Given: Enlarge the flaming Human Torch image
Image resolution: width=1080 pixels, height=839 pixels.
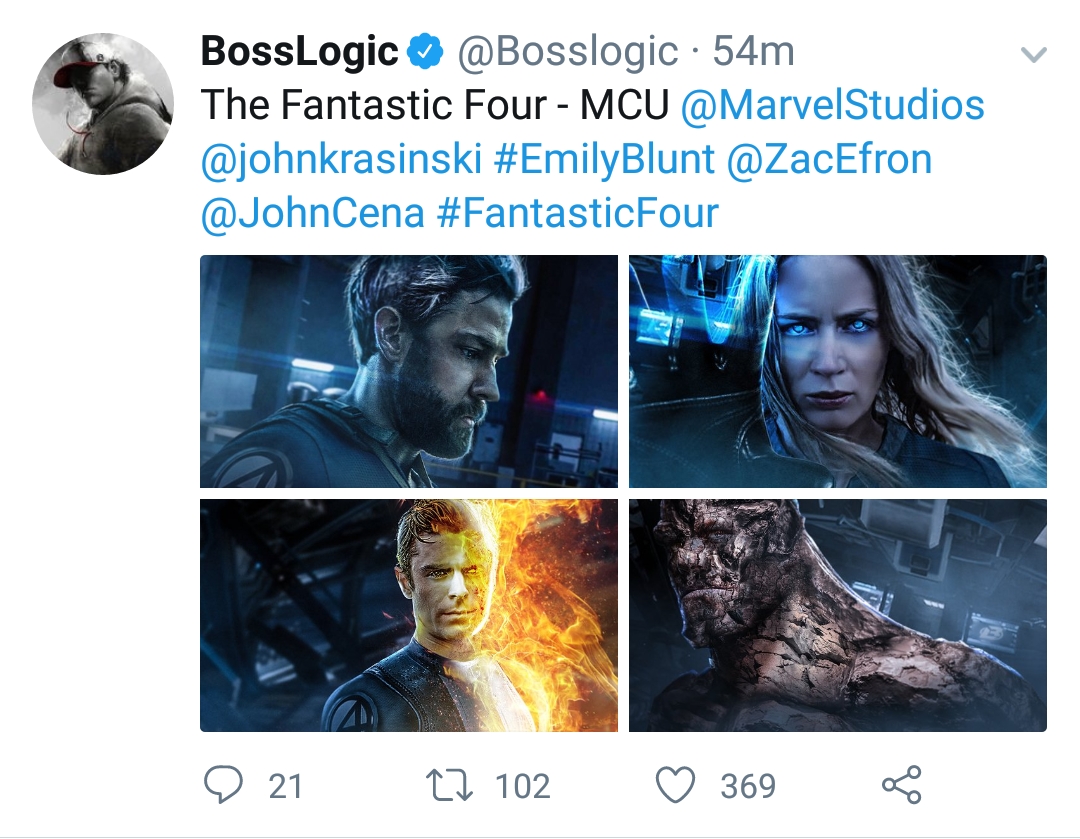Looking at the screenshot, I should click(x=409, y=615).
